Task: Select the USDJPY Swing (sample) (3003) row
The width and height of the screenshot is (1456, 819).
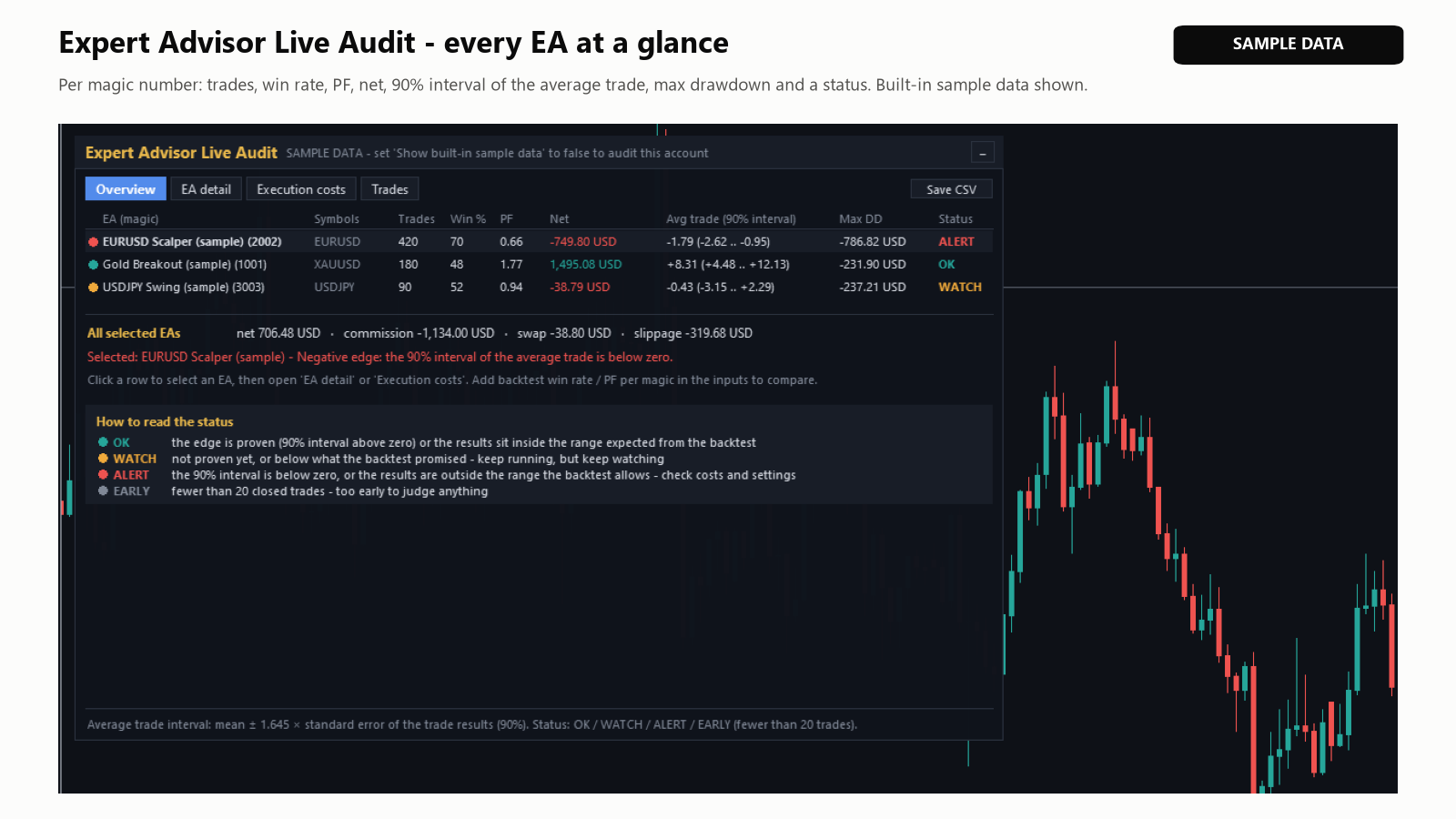Action: [539, 287]
